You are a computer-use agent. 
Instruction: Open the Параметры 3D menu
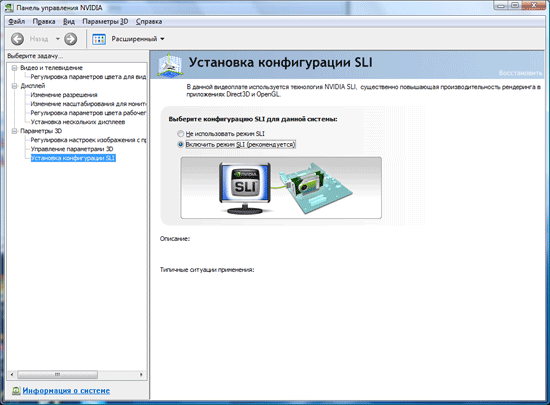(105, 21)
